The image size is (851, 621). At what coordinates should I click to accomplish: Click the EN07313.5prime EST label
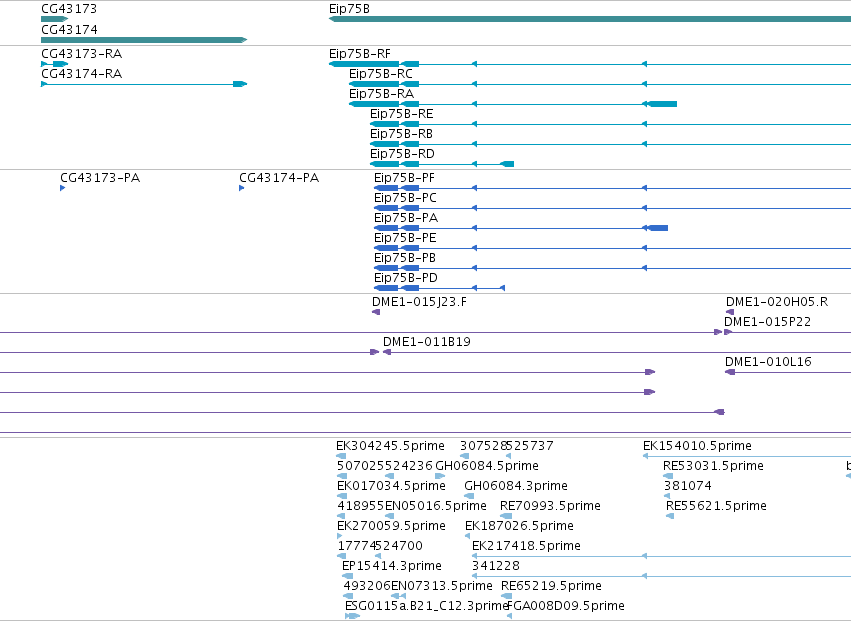click(441, 587)
